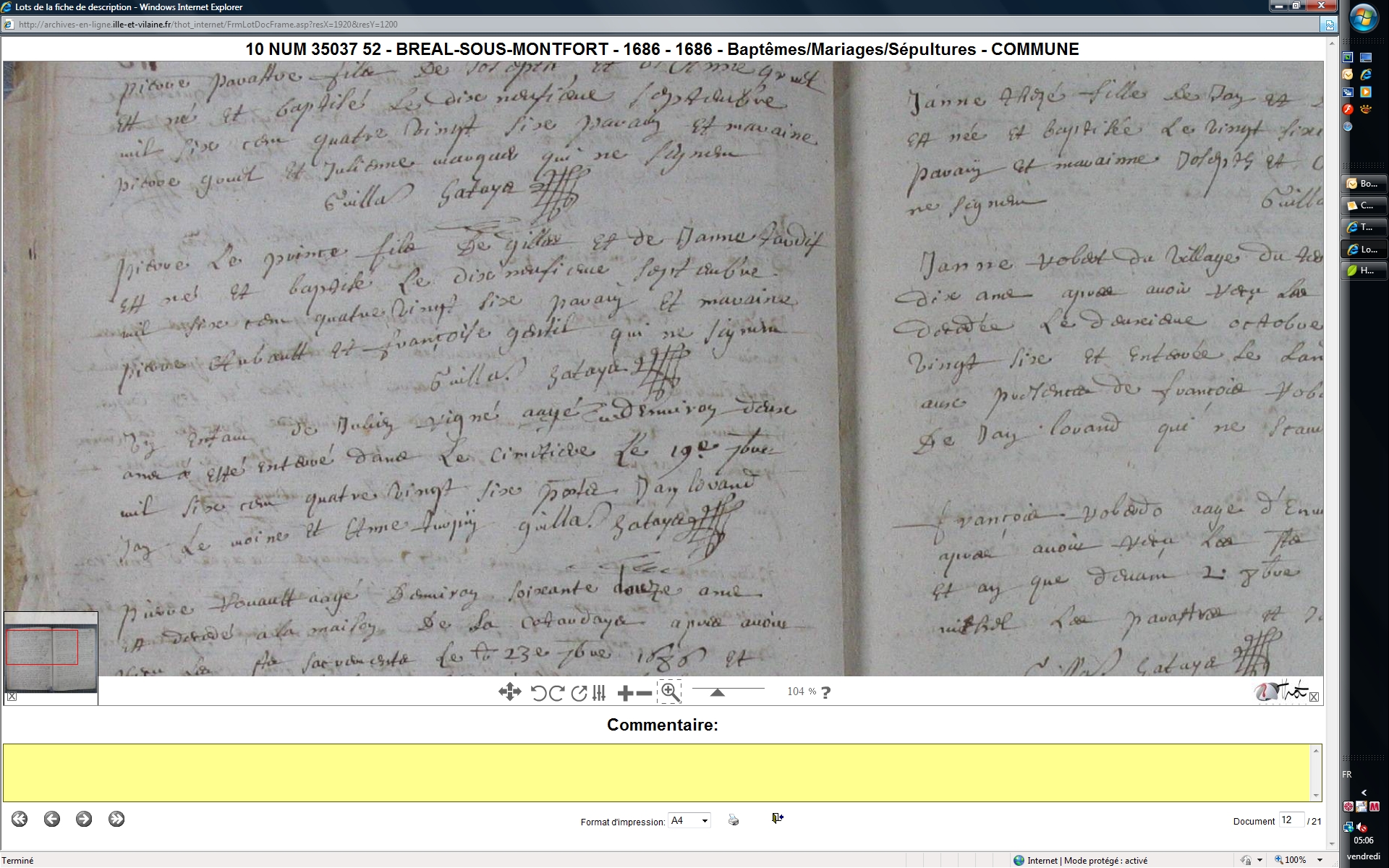Click the zoom level slider handle
This screenshot has width=1389, height=868.
[x=717, y=693]
